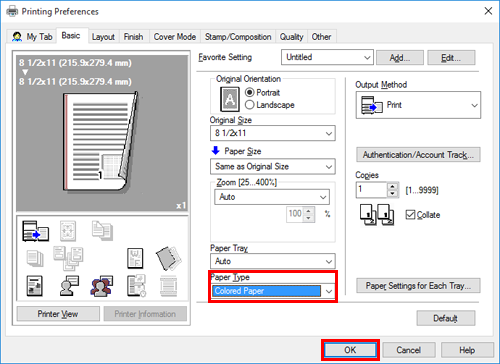Screen dimensions: 500x364
Task: Switch to the Stamp/Composition tab
Action: (x=238, y=37)
